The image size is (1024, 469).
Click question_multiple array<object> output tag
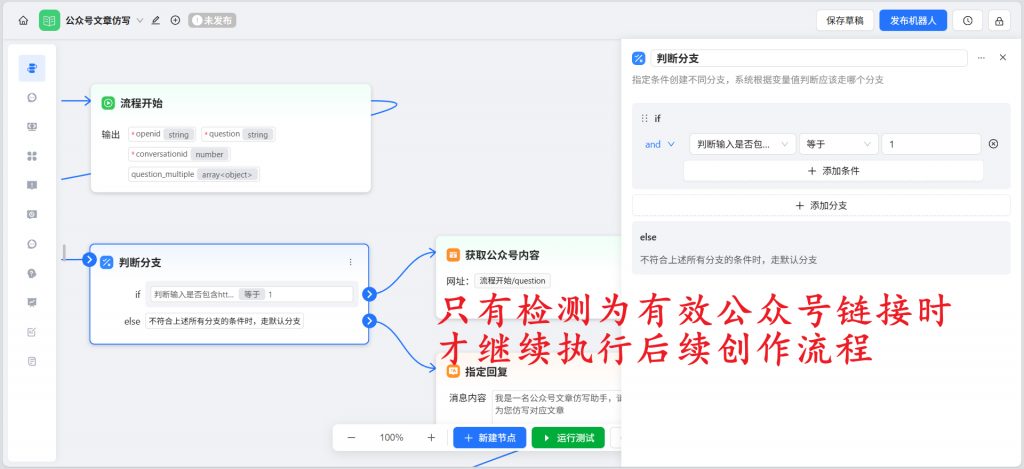(194, 174)
